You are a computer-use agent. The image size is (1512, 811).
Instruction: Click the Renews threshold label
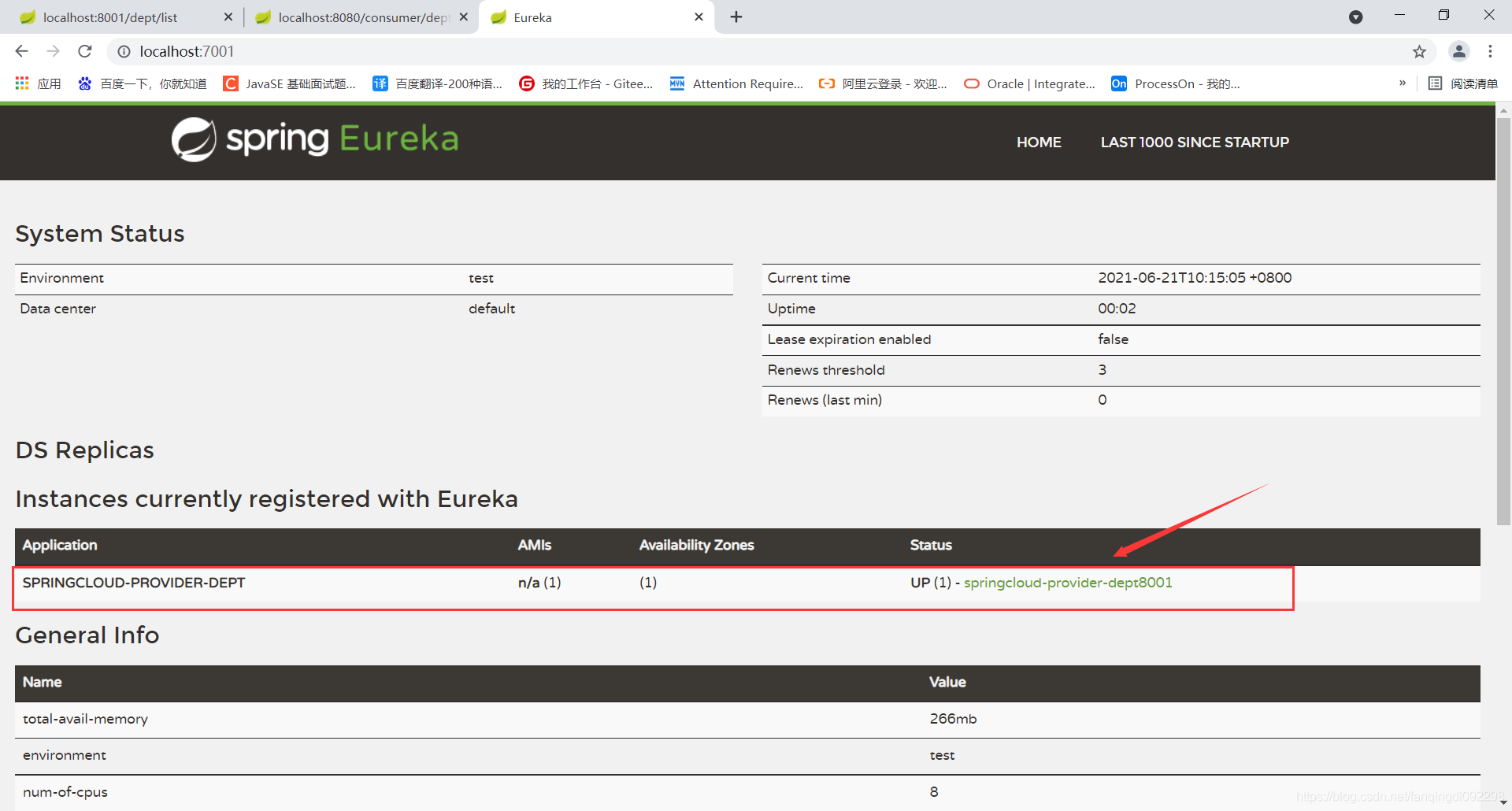(x=826, y=370)
